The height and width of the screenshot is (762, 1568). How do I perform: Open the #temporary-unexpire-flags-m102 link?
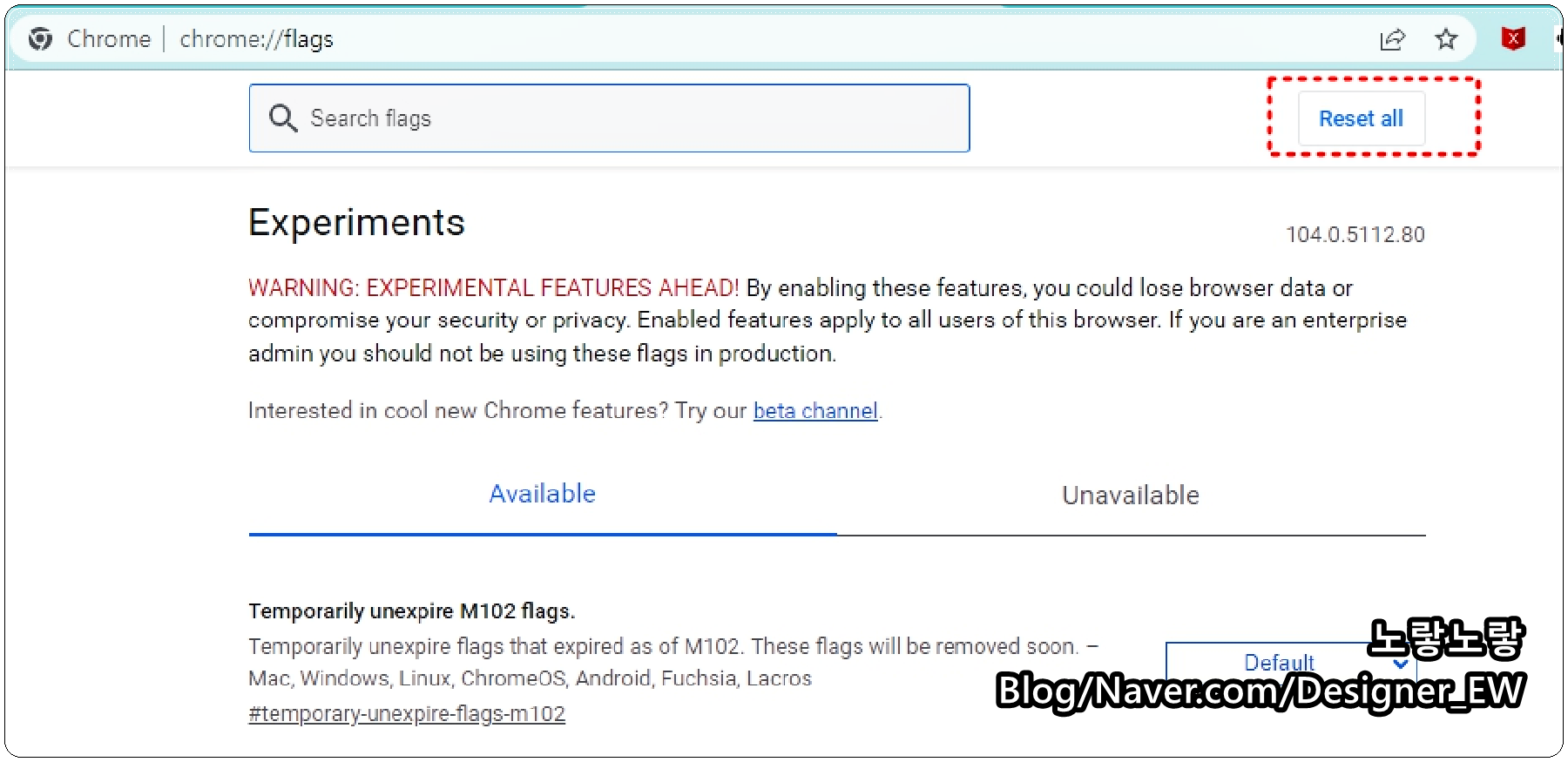pos(407,714)
